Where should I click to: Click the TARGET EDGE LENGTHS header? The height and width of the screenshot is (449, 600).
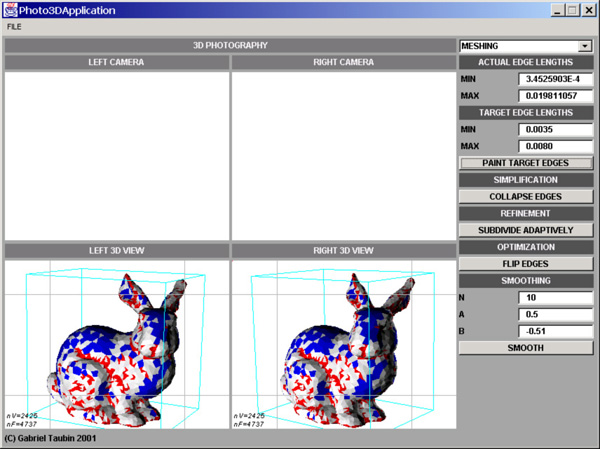[526, 113]
